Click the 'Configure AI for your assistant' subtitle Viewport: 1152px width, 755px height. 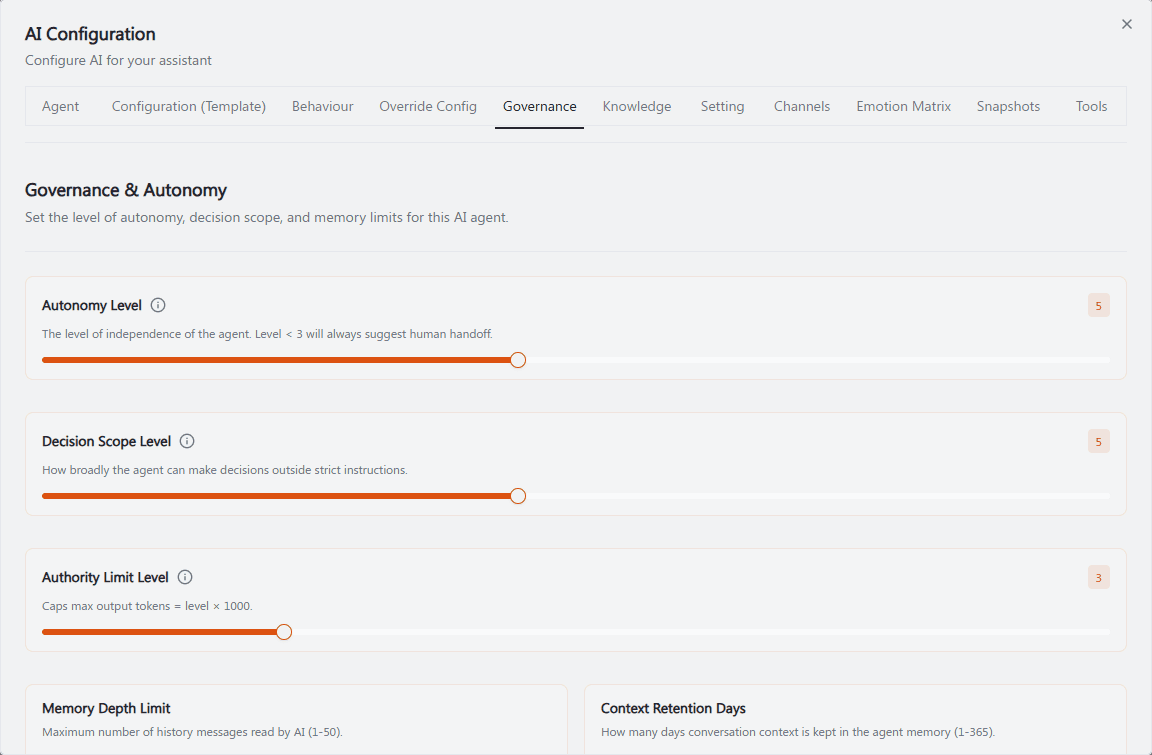point(118,60)
